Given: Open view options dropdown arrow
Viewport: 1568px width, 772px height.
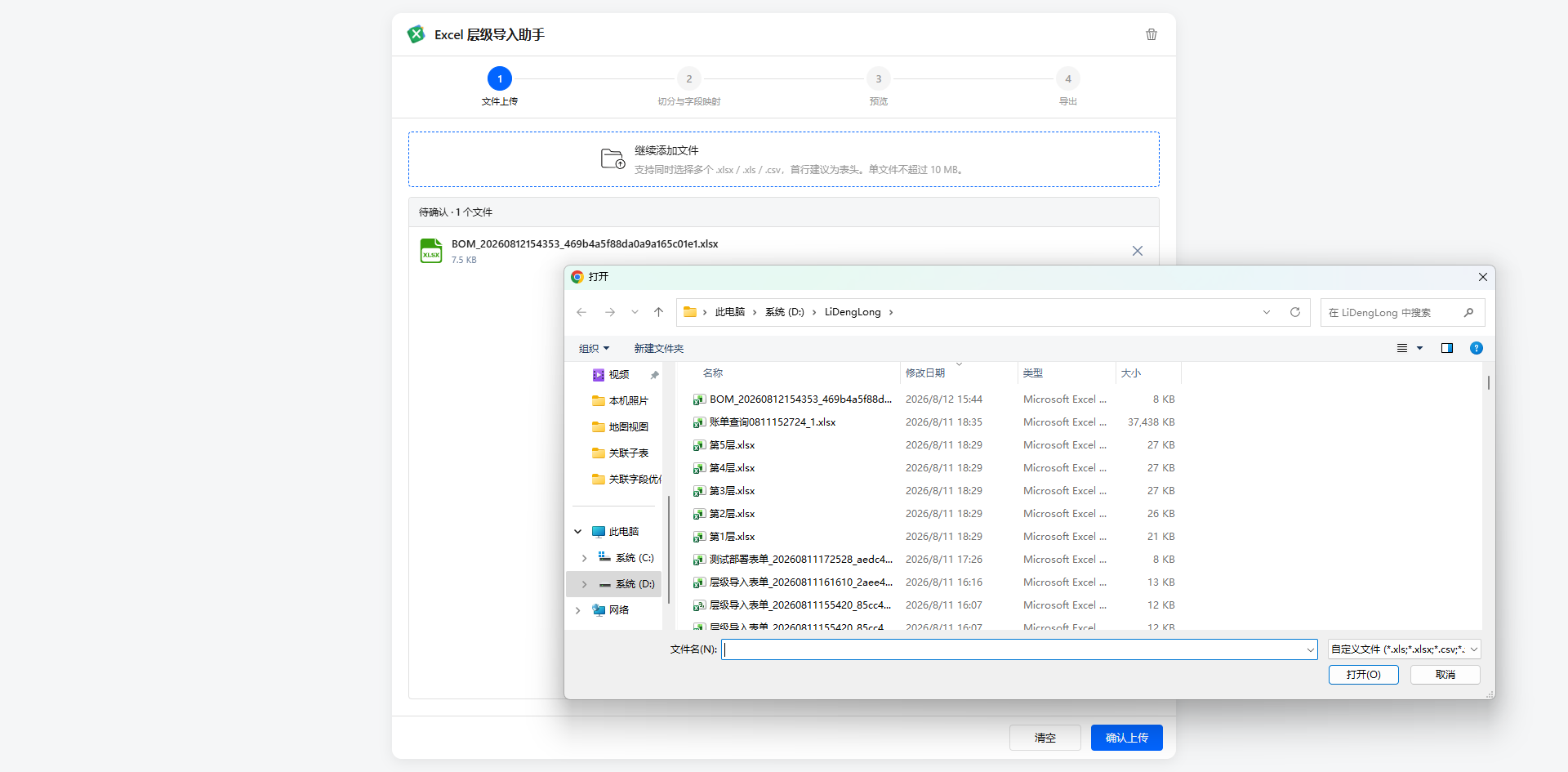Looking at the screenshot, I should tap(1419, 348).
